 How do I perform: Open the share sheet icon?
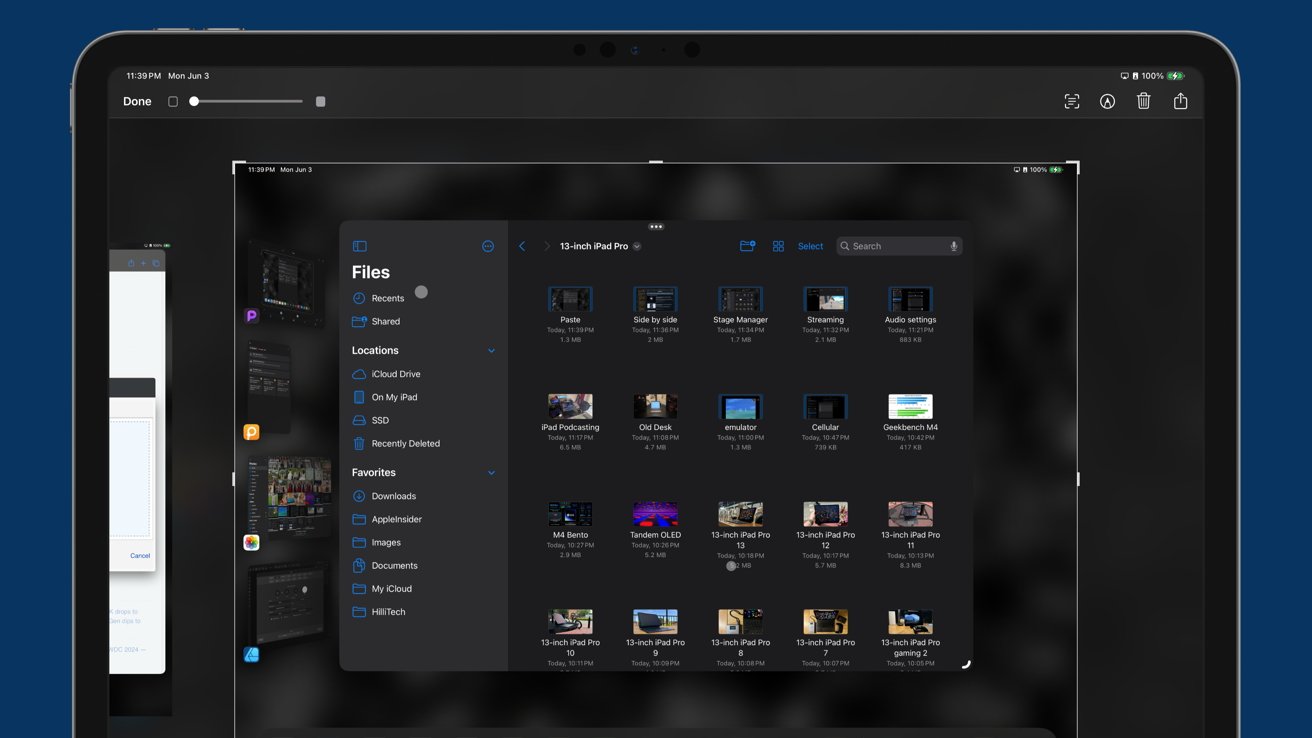point(1180,101)
